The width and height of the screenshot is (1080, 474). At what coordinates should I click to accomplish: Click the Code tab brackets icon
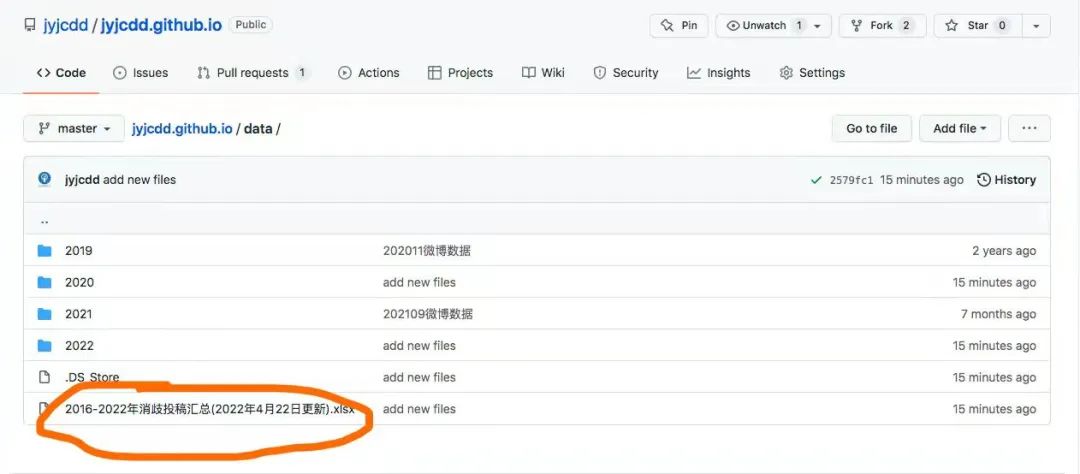pos(43,72)
